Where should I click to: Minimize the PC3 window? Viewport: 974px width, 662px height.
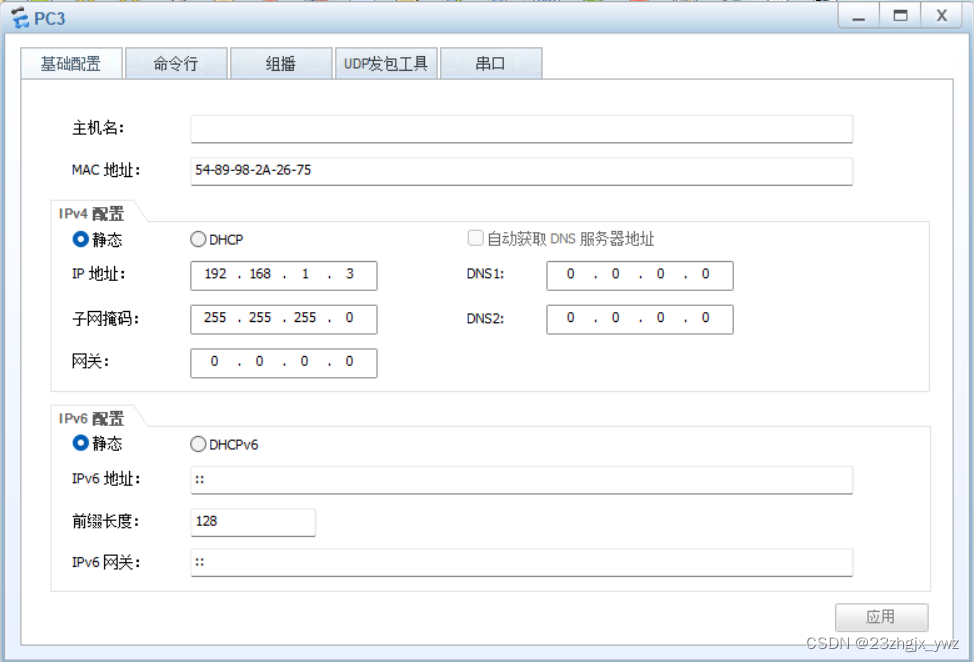coord(858,16)
